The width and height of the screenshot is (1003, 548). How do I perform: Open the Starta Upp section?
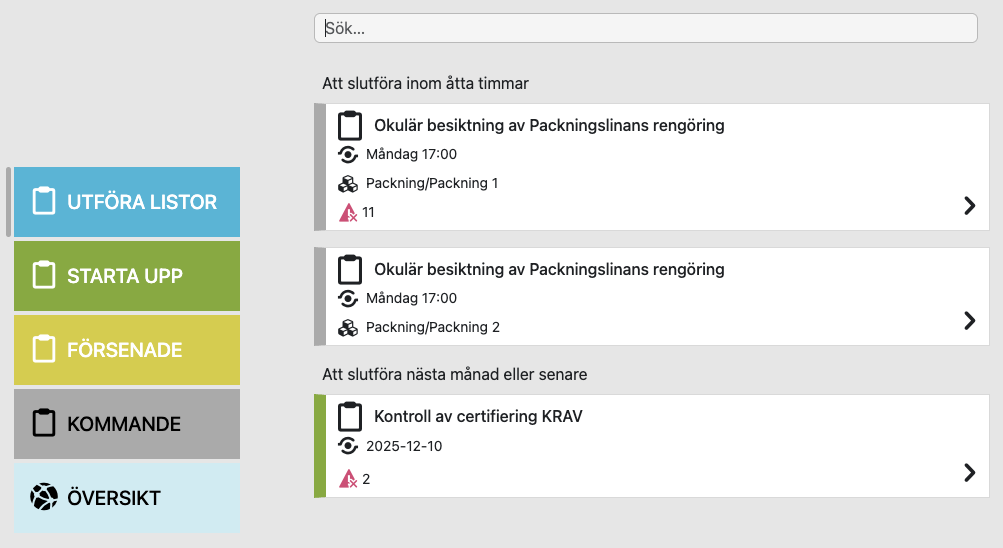[x=125, y=276]
